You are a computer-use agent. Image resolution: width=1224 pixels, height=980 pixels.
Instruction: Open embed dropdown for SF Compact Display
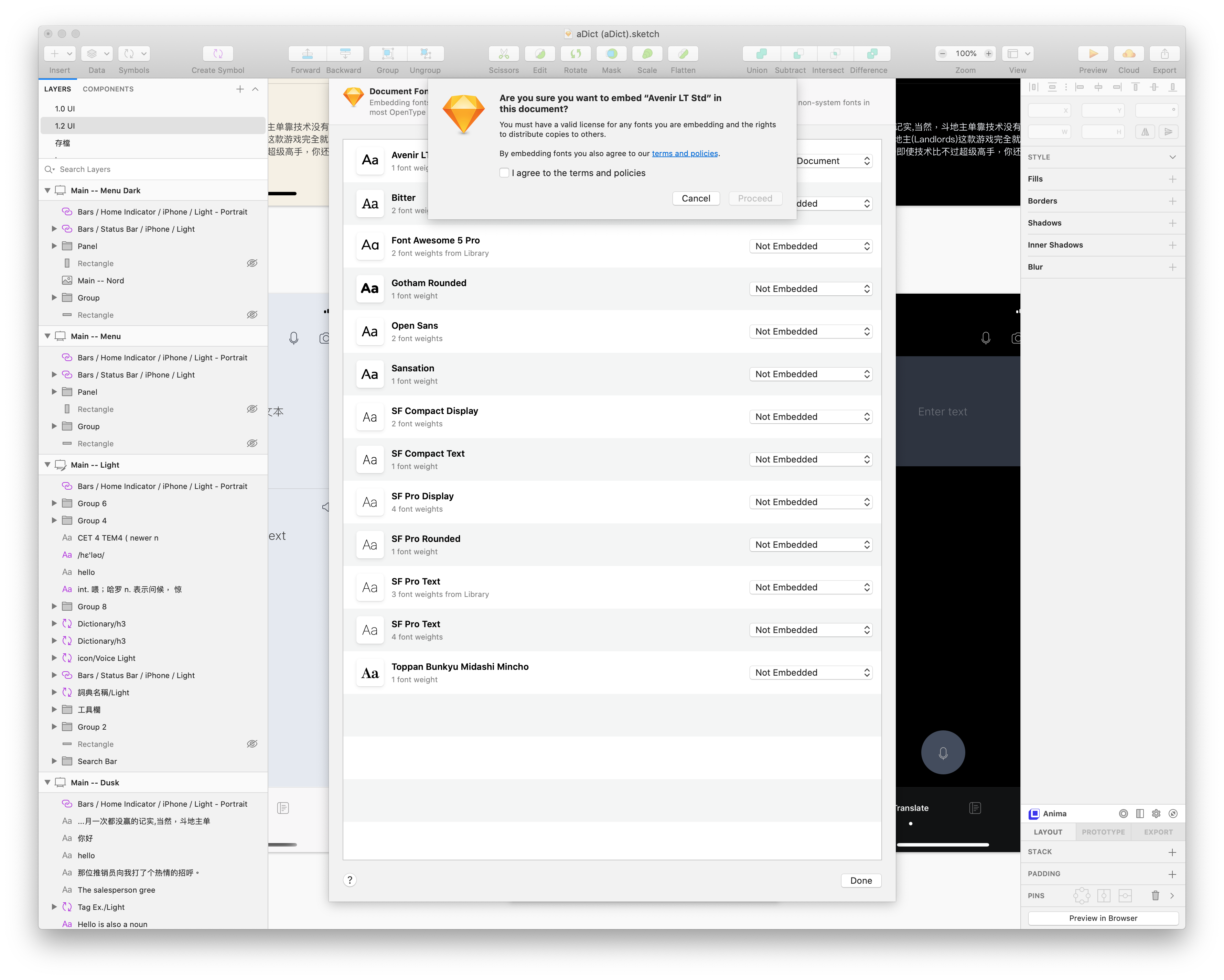(x=811, y=416)
